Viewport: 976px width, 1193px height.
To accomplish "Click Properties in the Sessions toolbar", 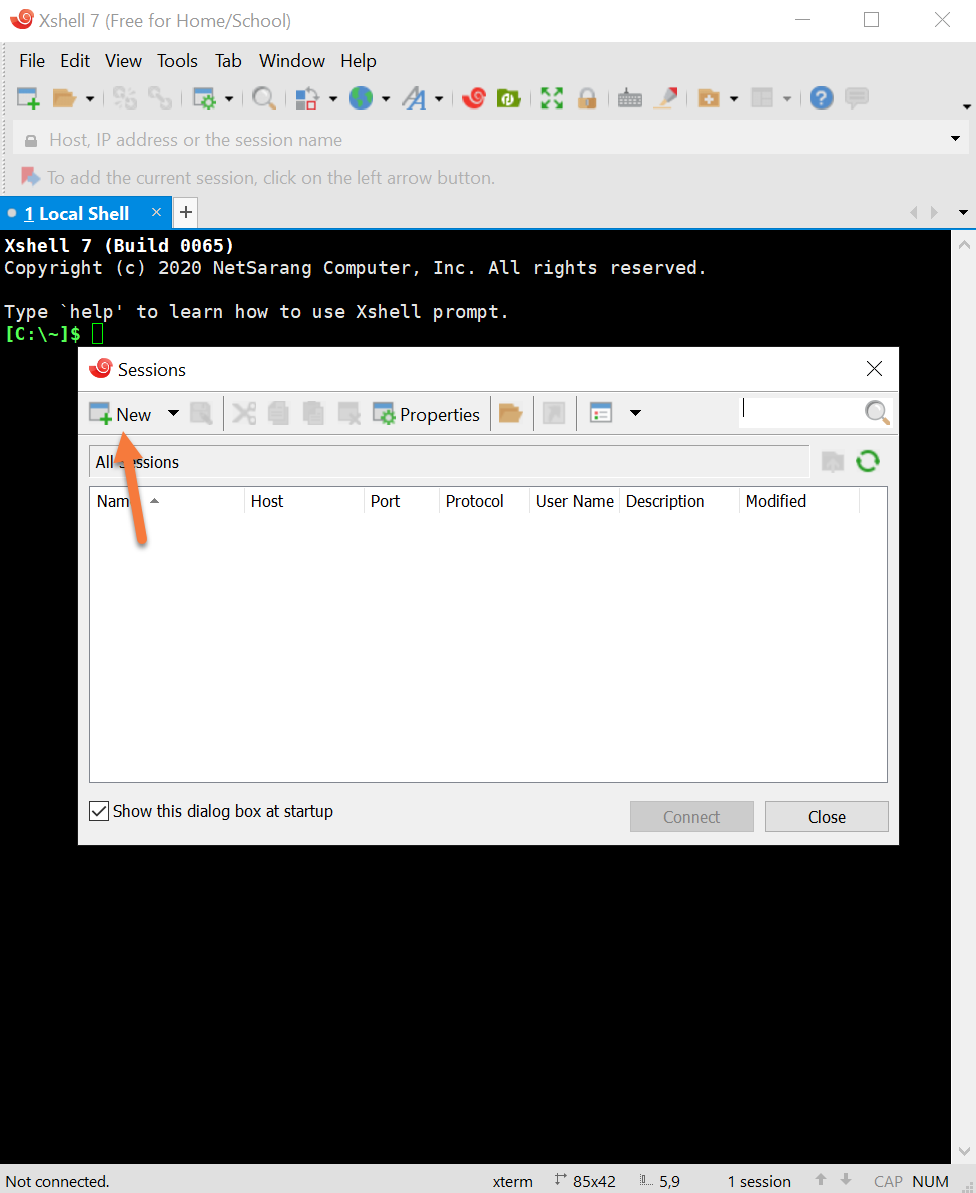I will pyautogui.click(x=427, y=414).
